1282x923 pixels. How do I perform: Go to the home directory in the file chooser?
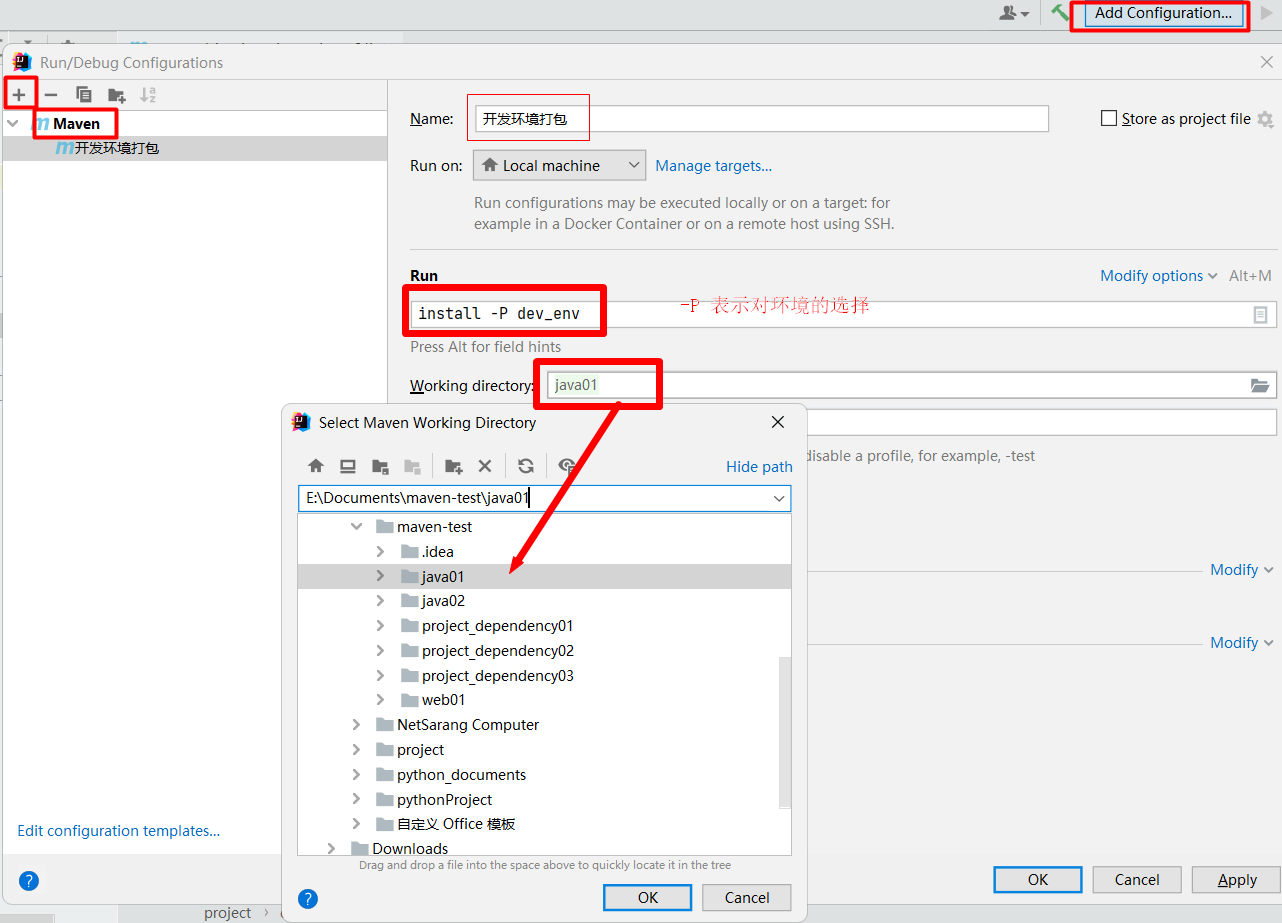(x=316, y=466)
